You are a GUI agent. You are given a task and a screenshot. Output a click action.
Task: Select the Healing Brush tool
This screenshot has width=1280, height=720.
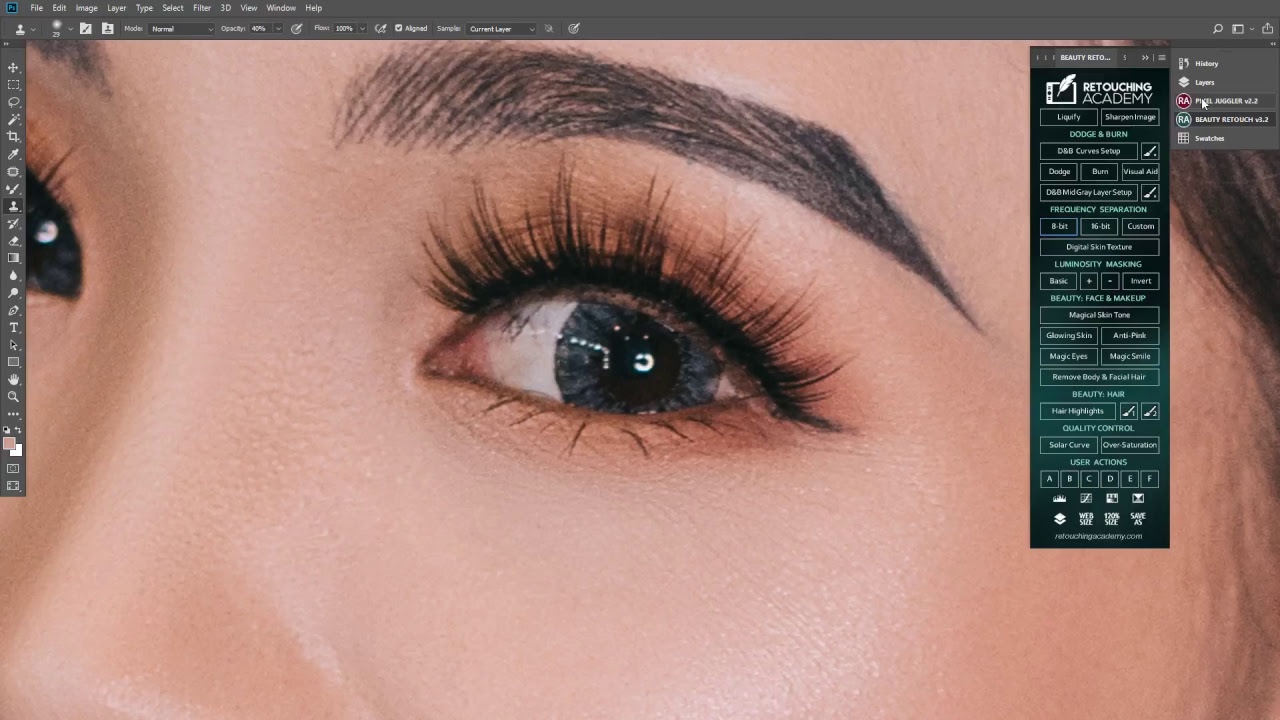pyautogui.click(x=13, y=171)
